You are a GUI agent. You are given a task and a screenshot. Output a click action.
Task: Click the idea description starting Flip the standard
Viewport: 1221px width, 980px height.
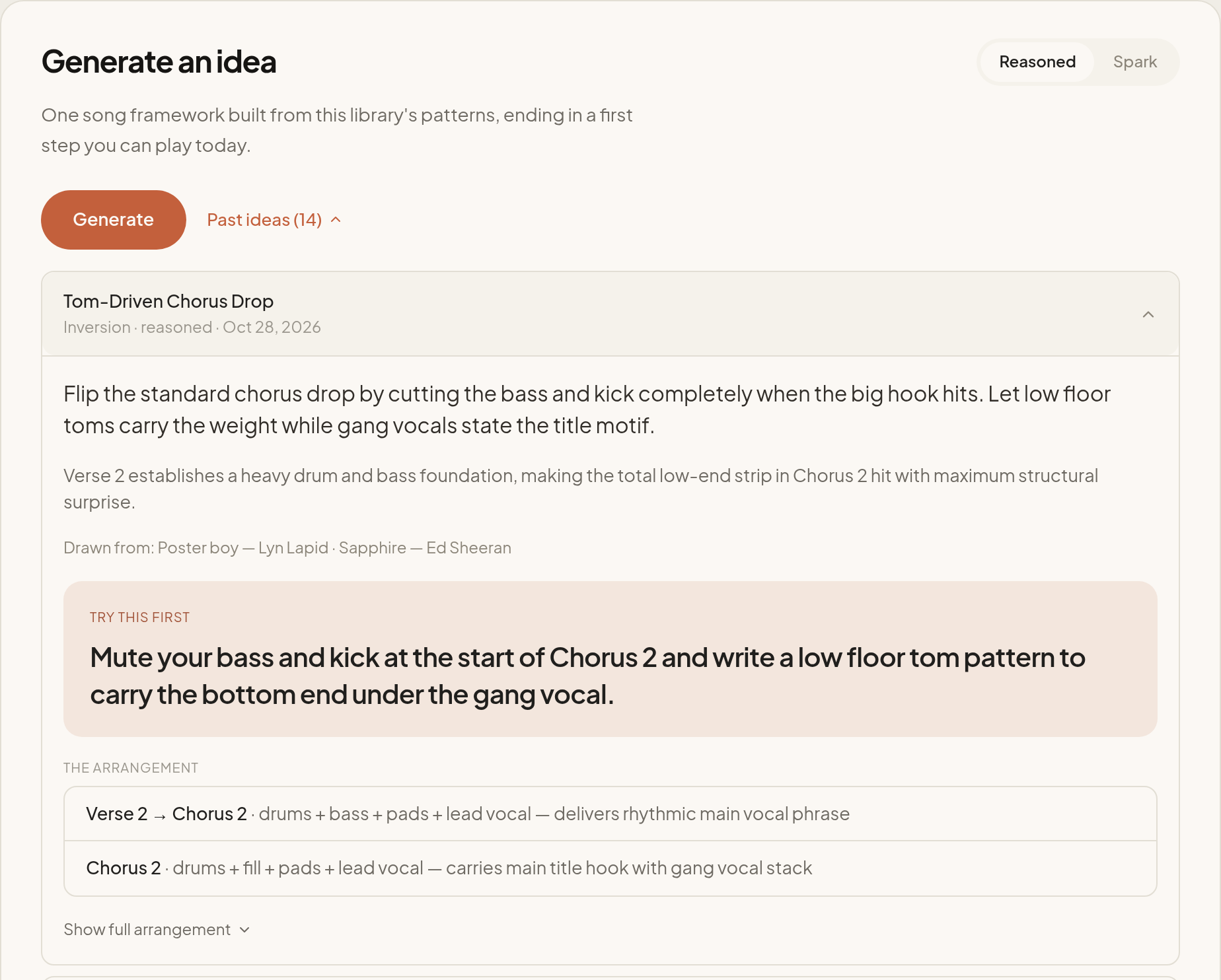[587, 409]
